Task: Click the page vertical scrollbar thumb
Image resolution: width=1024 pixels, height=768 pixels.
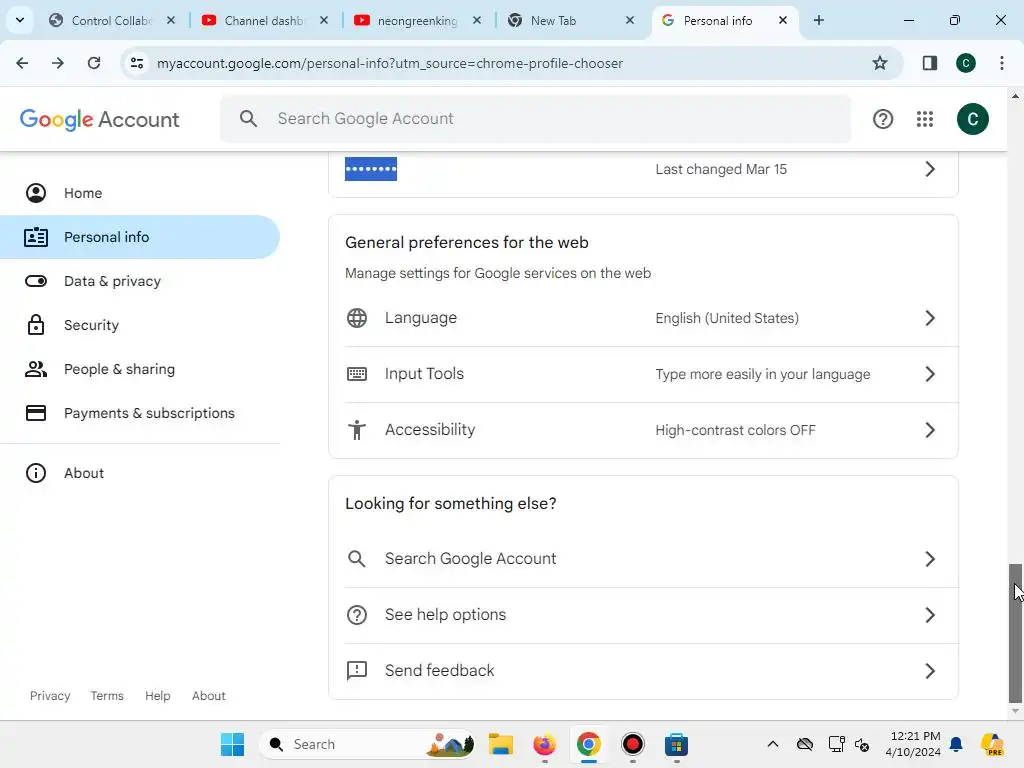Action: coord(1015,633)
